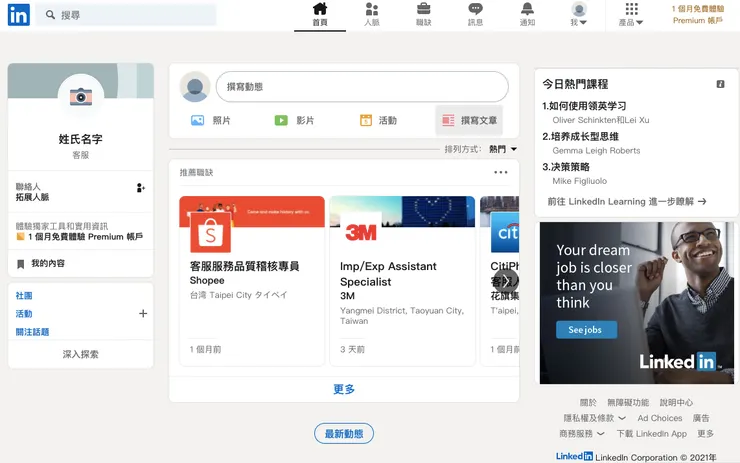The width and height of the screenshot is (740, 463).
Task: Click the 深入探索 discover more button
Action: click(x=81, y=354)
